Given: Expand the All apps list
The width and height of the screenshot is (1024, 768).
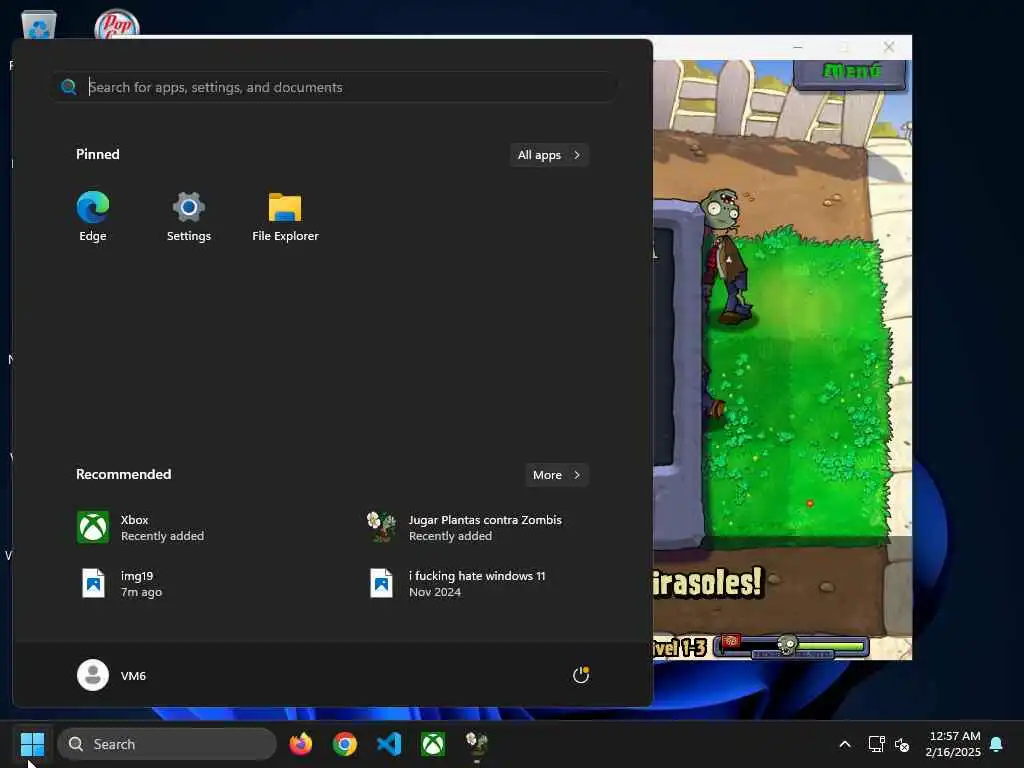Looking at the screenshot, I should click(x=549, y=155).
